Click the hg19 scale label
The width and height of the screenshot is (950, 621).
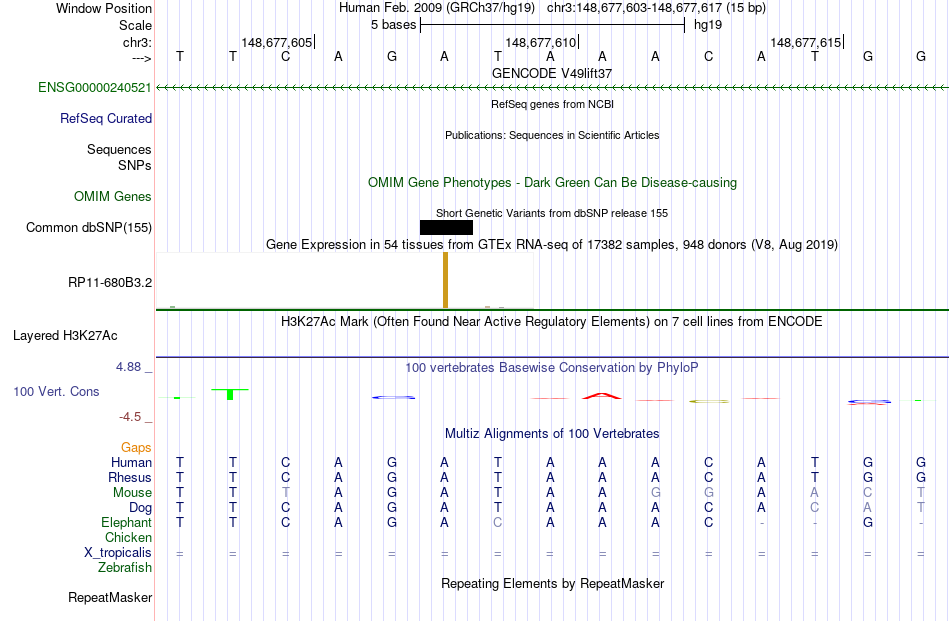point(708,25)
